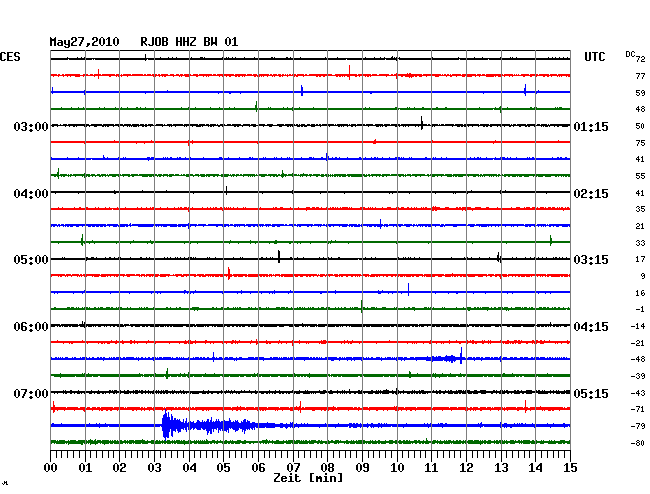Click the black spike on the 03:00 trace near minute 11
Screen dimensions: 650x494
[x=422, y=123]
